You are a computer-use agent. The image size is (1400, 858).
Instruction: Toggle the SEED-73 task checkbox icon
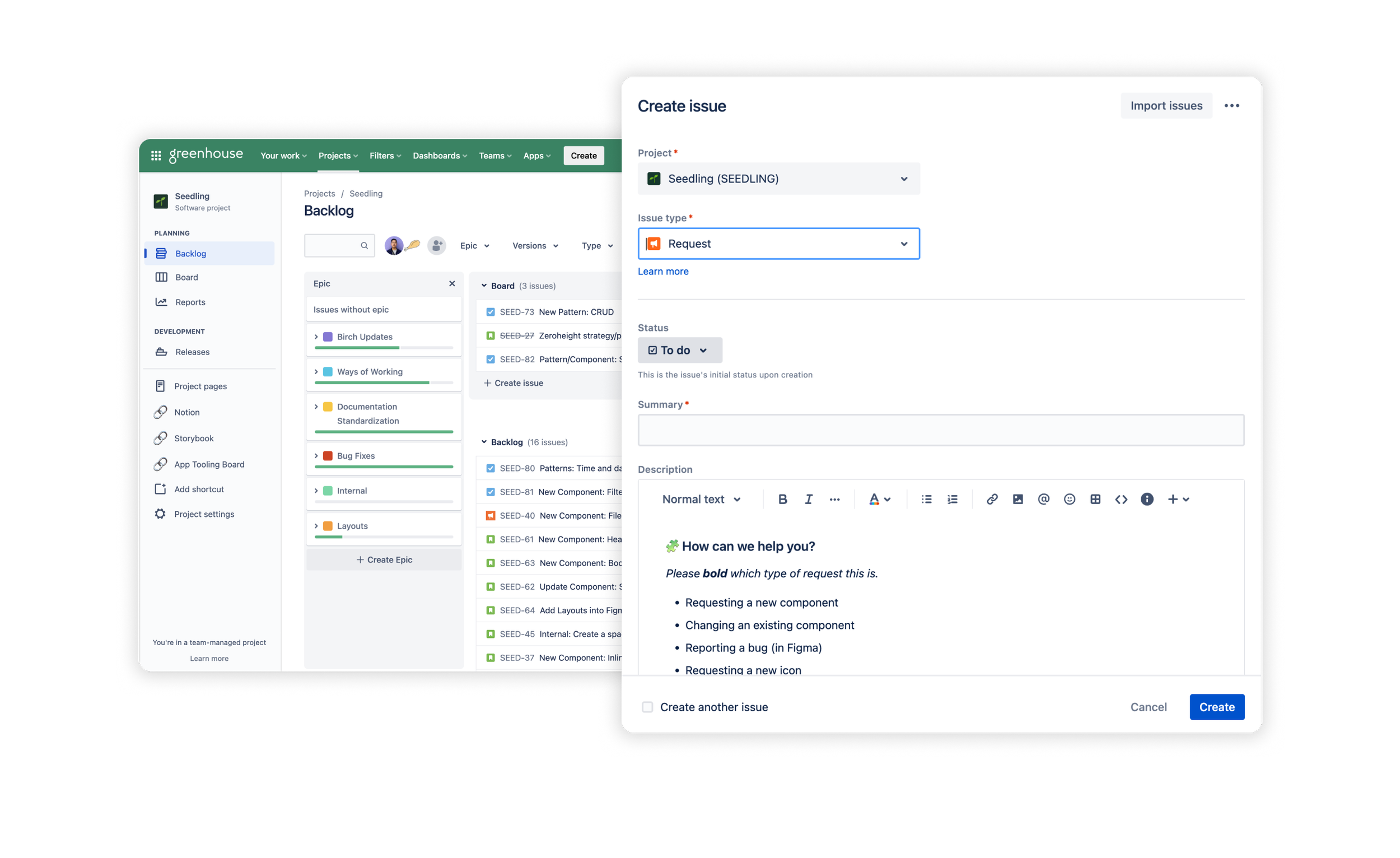click(x=491, y=312)
